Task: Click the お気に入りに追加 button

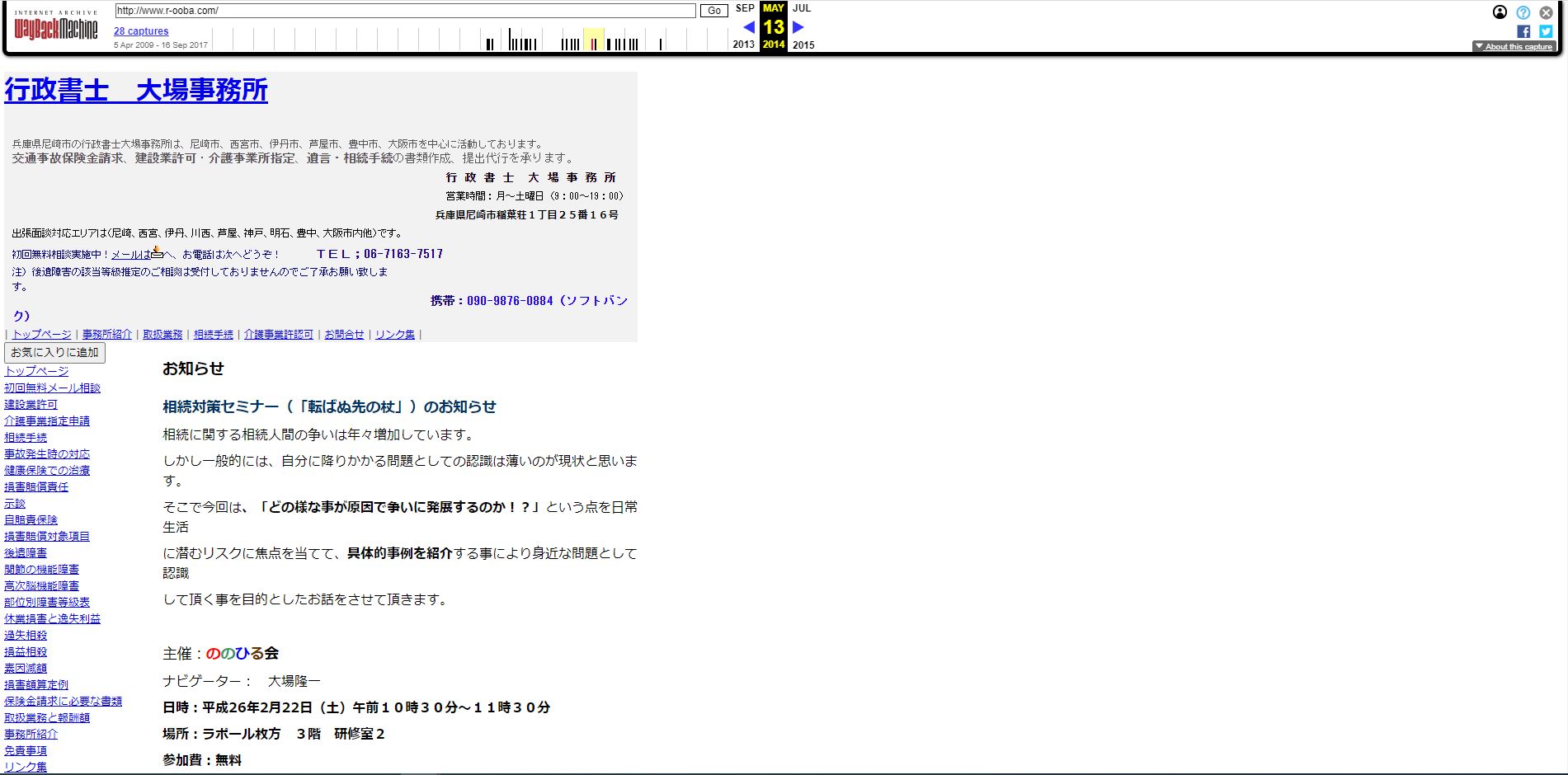Action: coord(54,352)
